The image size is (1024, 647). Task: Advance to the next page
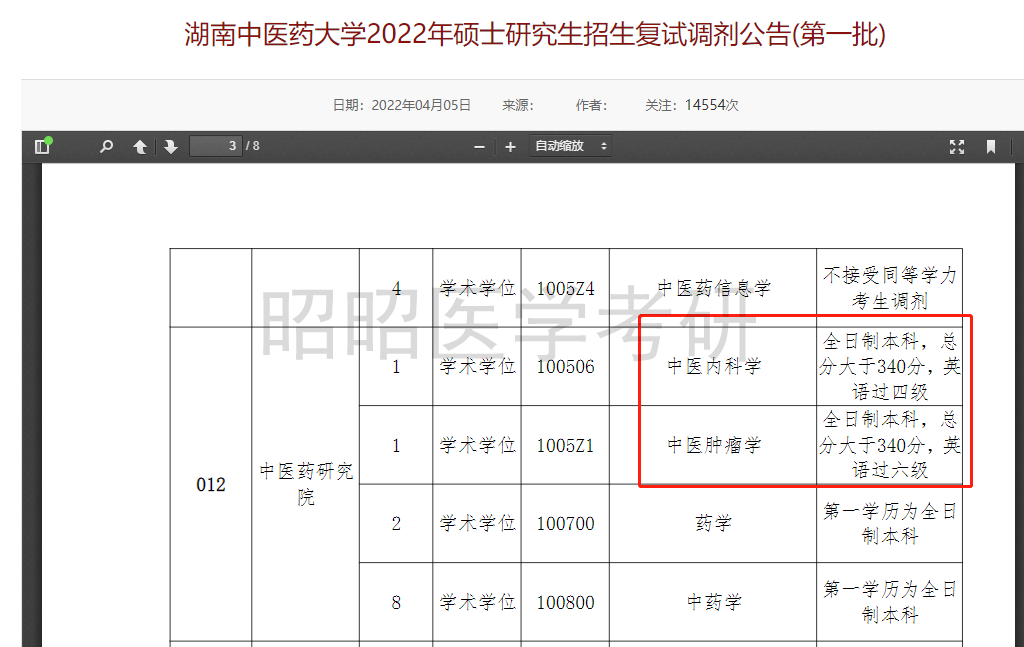tap(170, 146)
